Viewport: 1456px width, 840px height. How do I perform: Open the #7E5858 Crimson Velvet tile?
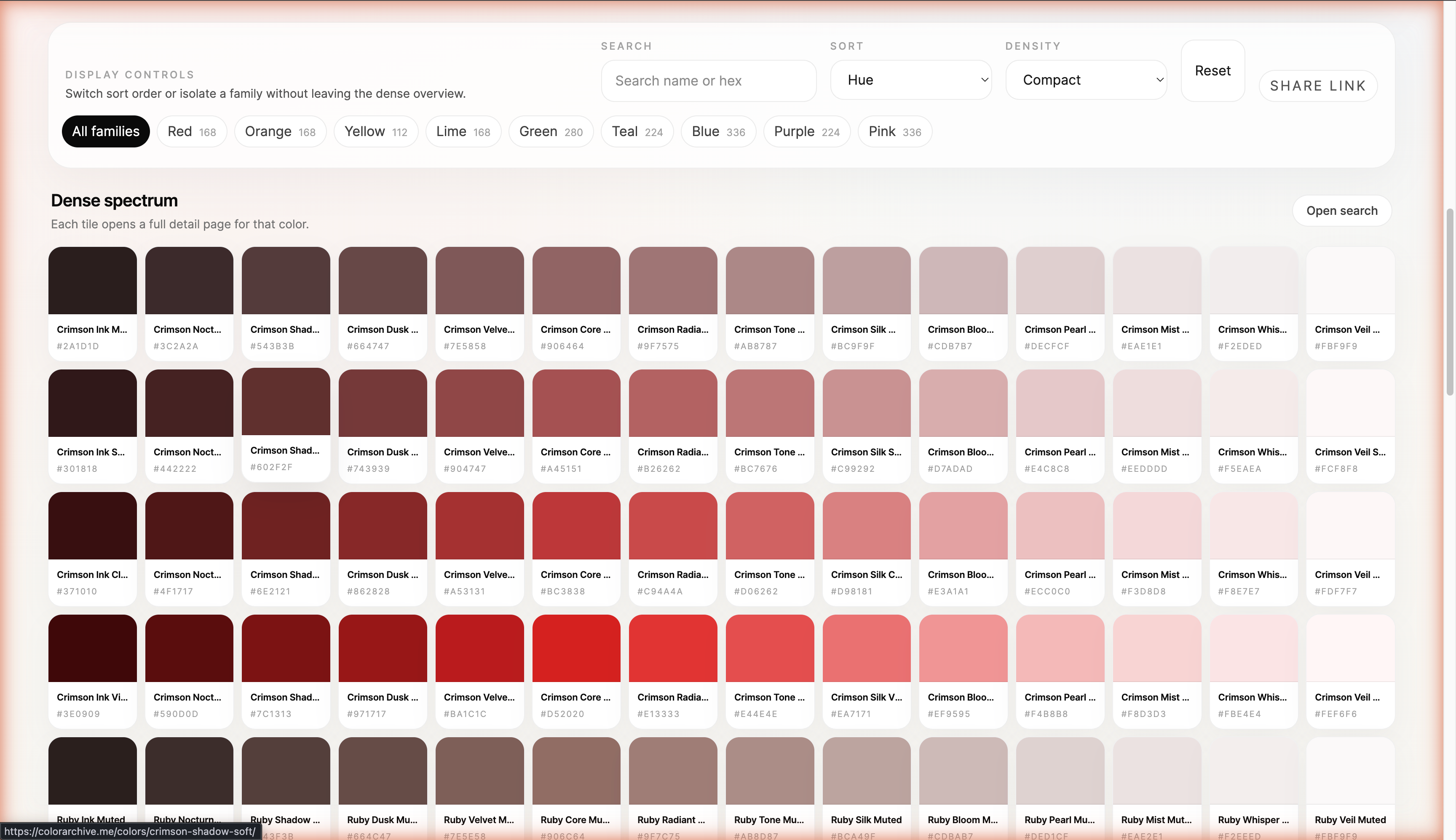(479, 303)
